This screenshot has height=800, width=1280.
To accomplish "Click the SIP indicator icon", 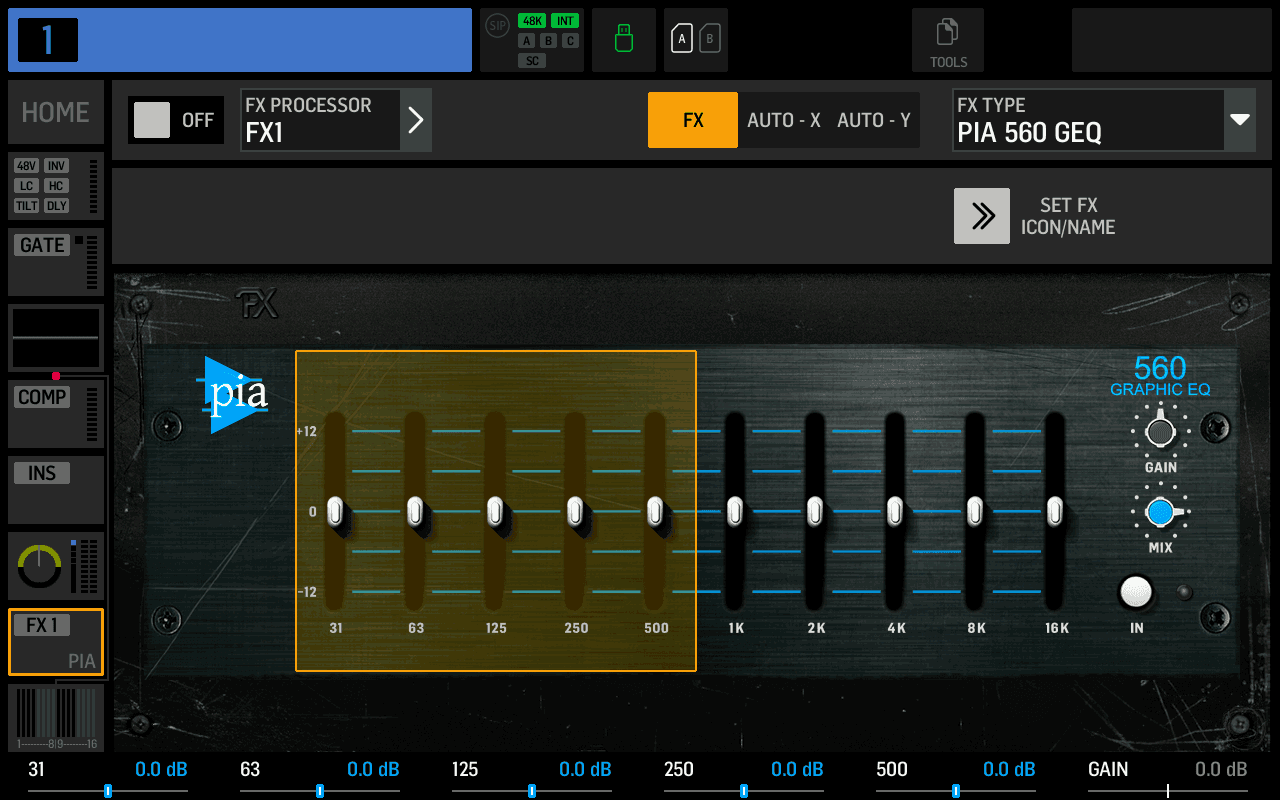I will pyautogui.click(x=497, y=25).
